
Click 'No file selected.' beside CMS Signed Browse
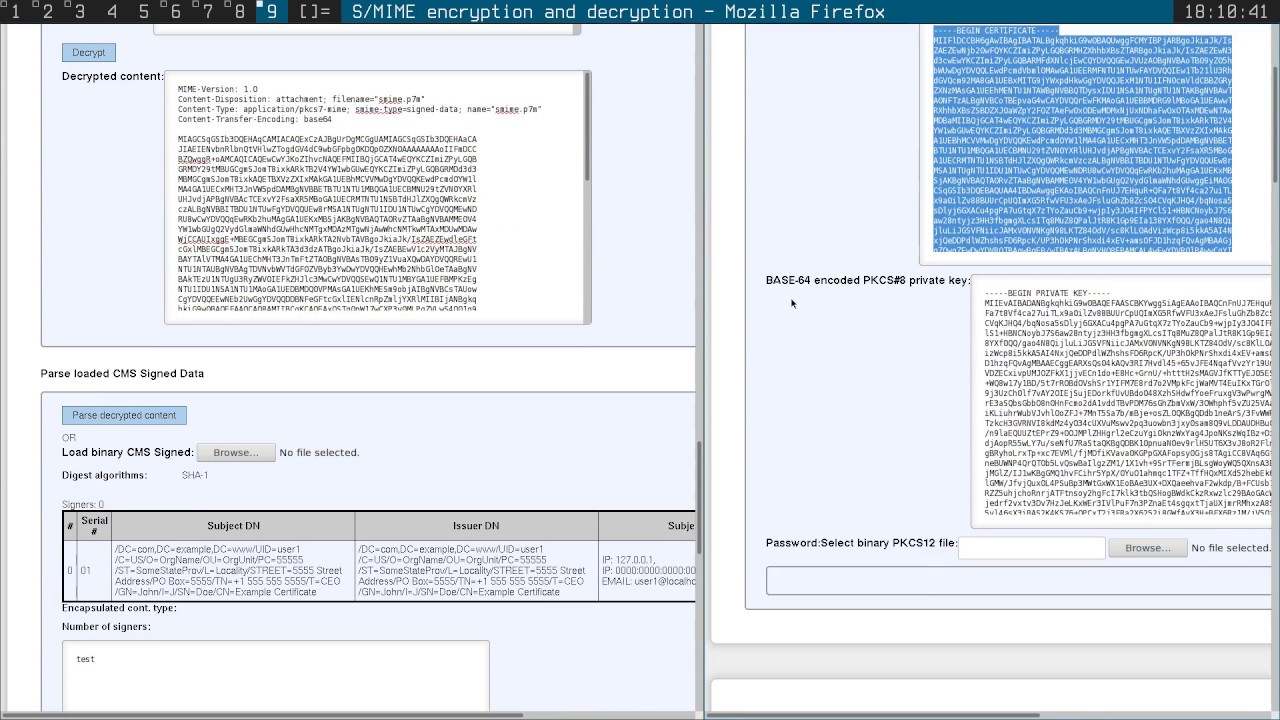(319, 453)
